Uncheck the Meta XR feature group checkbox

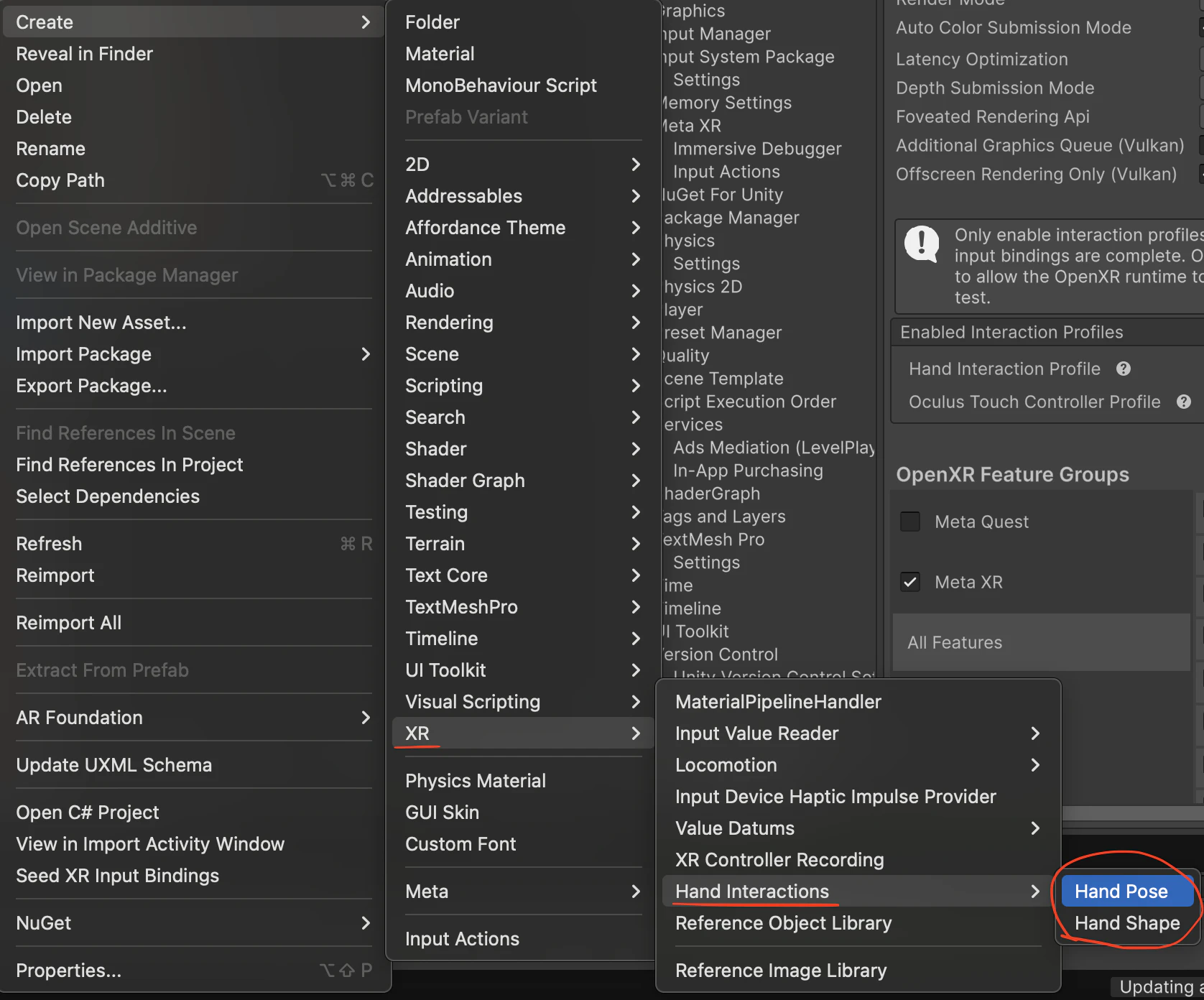tap(910, 582)
